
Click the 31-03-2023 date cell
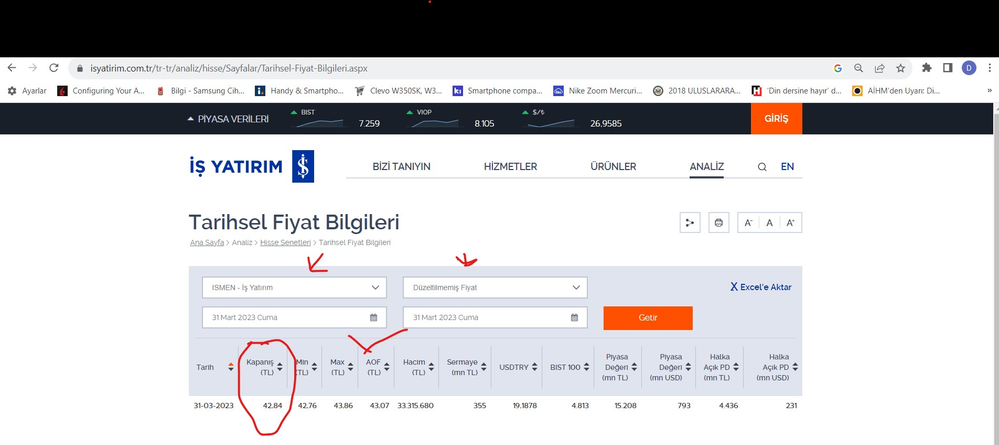[214, 405]
